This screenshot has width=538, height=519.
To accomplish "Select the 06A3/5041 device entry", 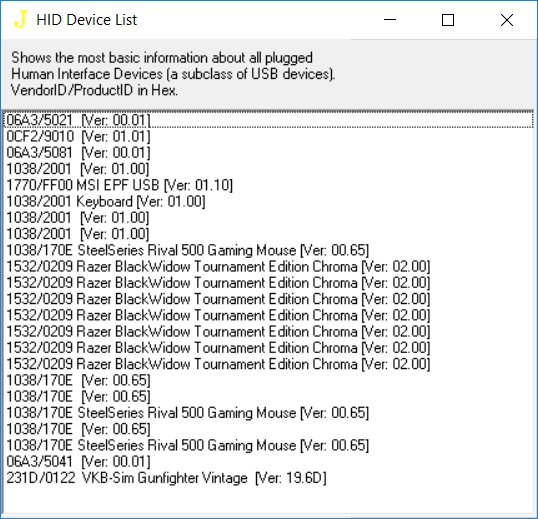I will coord(269,461).
